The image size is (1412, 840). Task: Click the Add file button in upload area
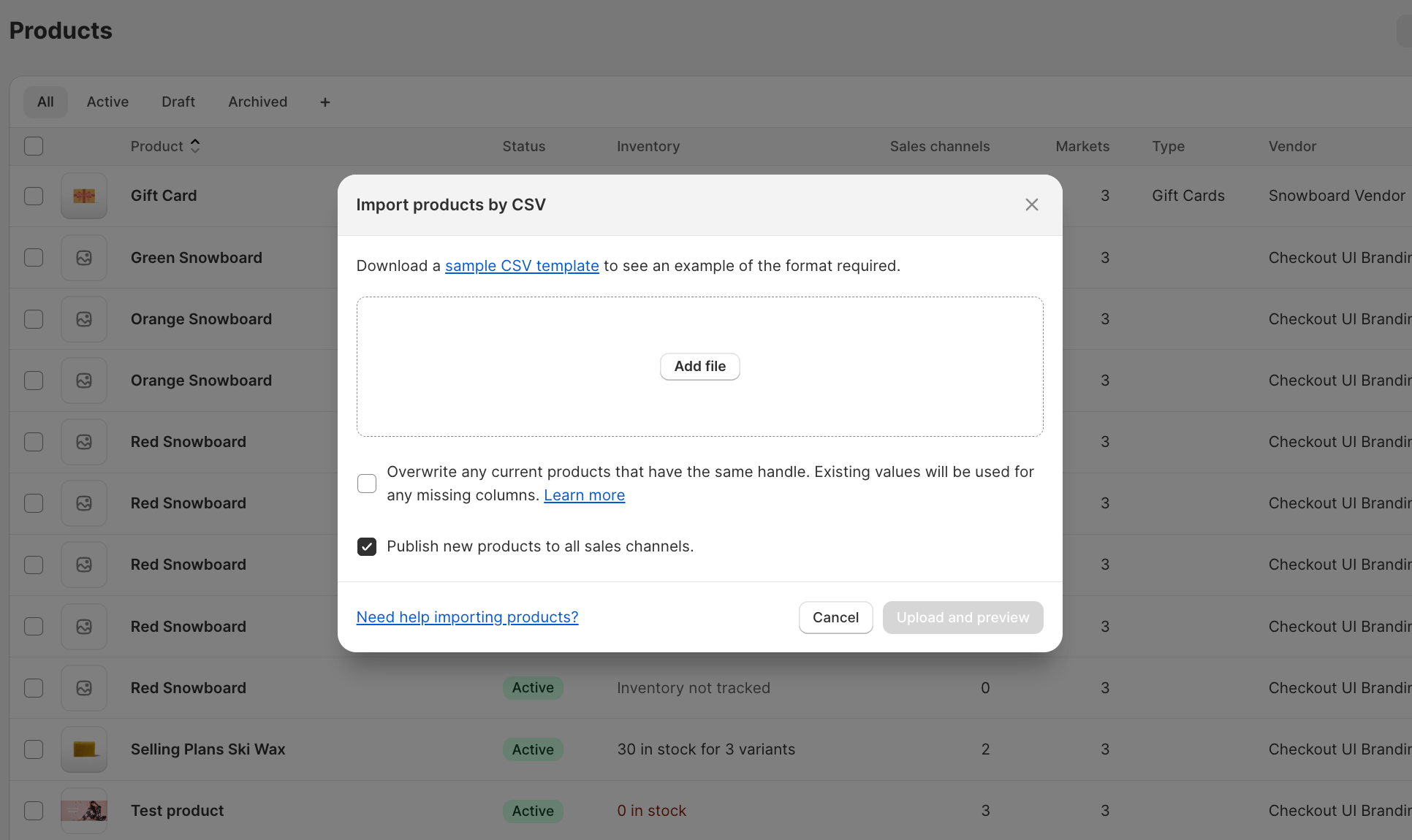700,365
